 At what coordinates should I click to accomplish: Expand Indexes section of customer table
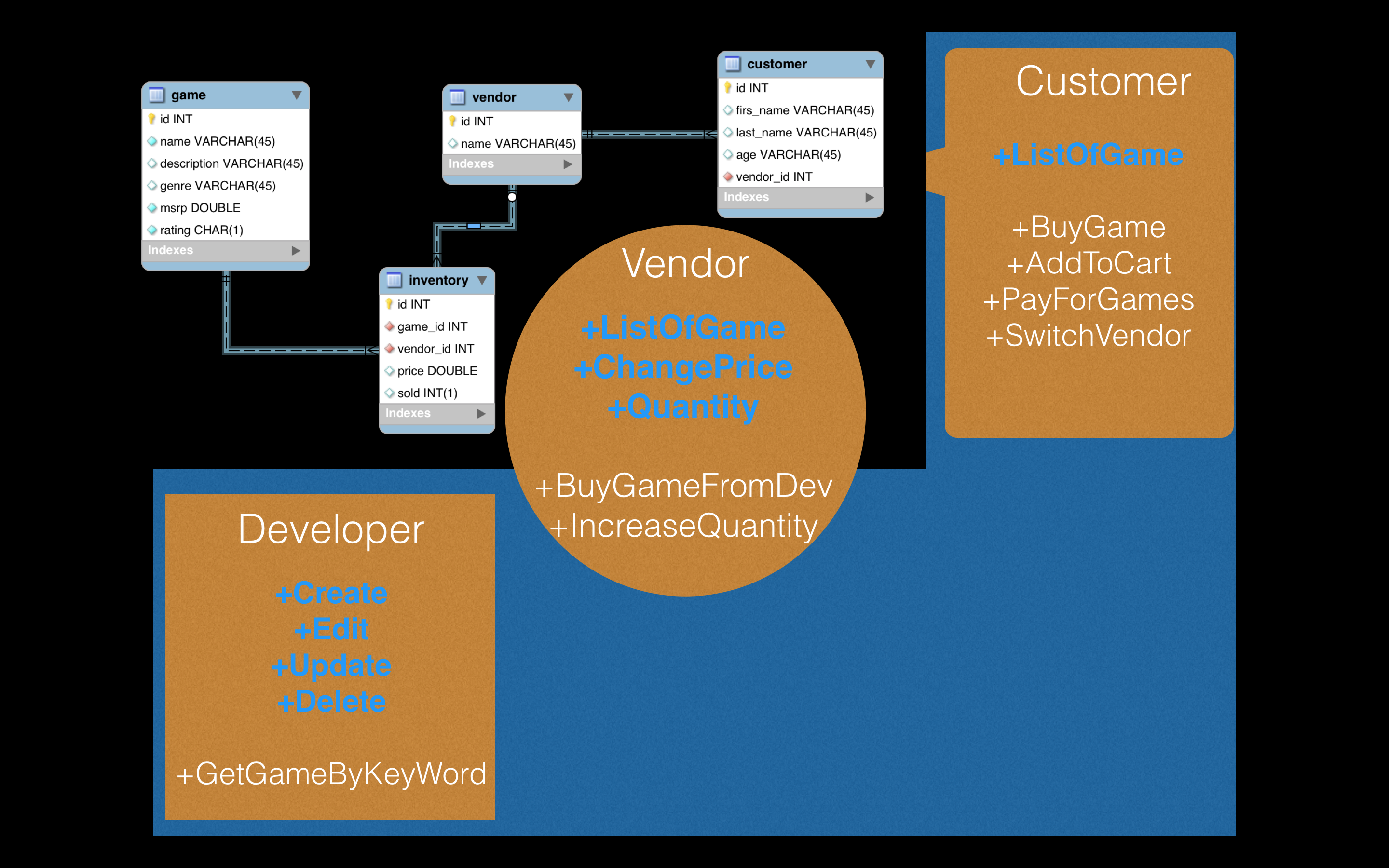click(x=870, y=197)
